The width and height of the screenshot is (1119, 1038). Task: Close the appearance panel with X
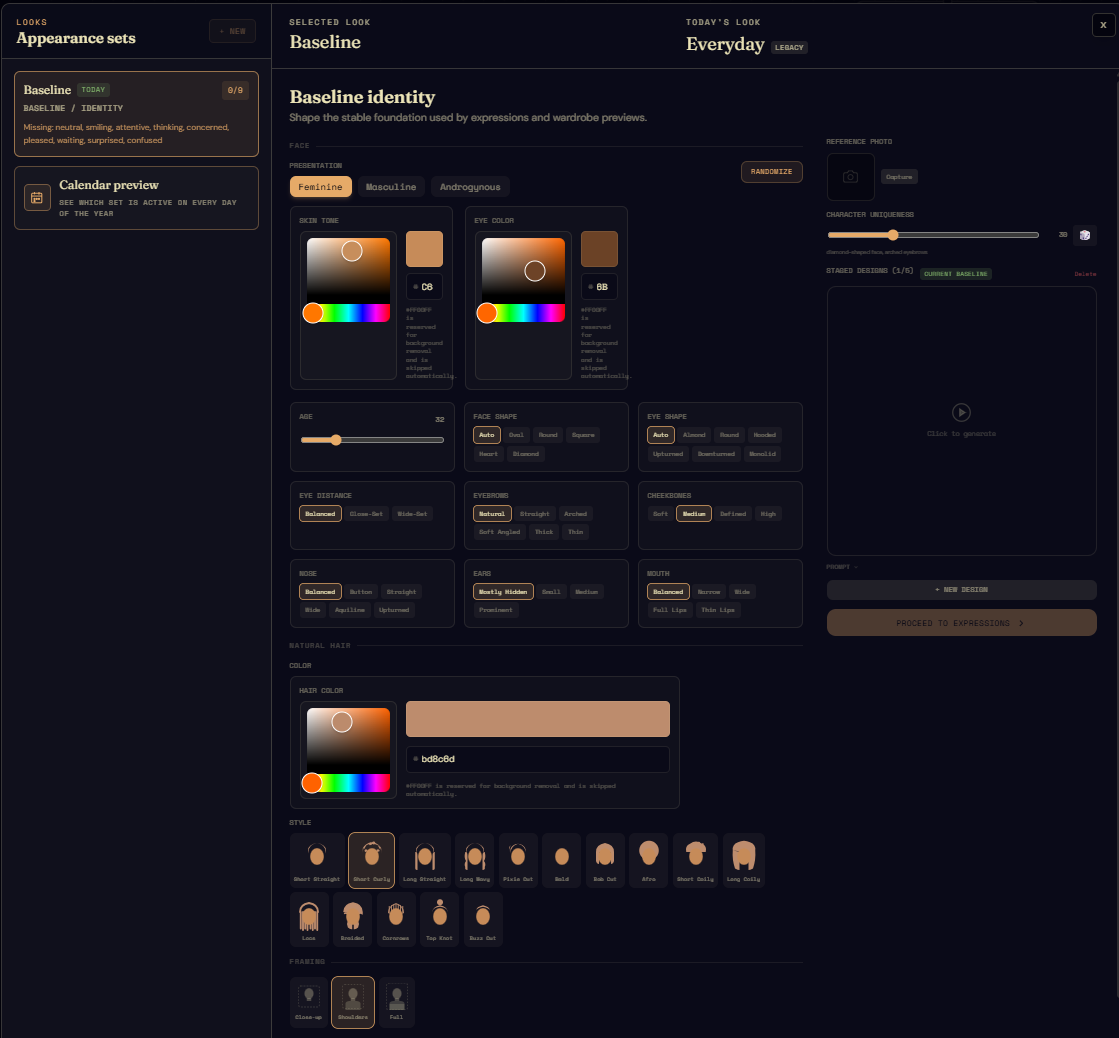[1103, 25]
